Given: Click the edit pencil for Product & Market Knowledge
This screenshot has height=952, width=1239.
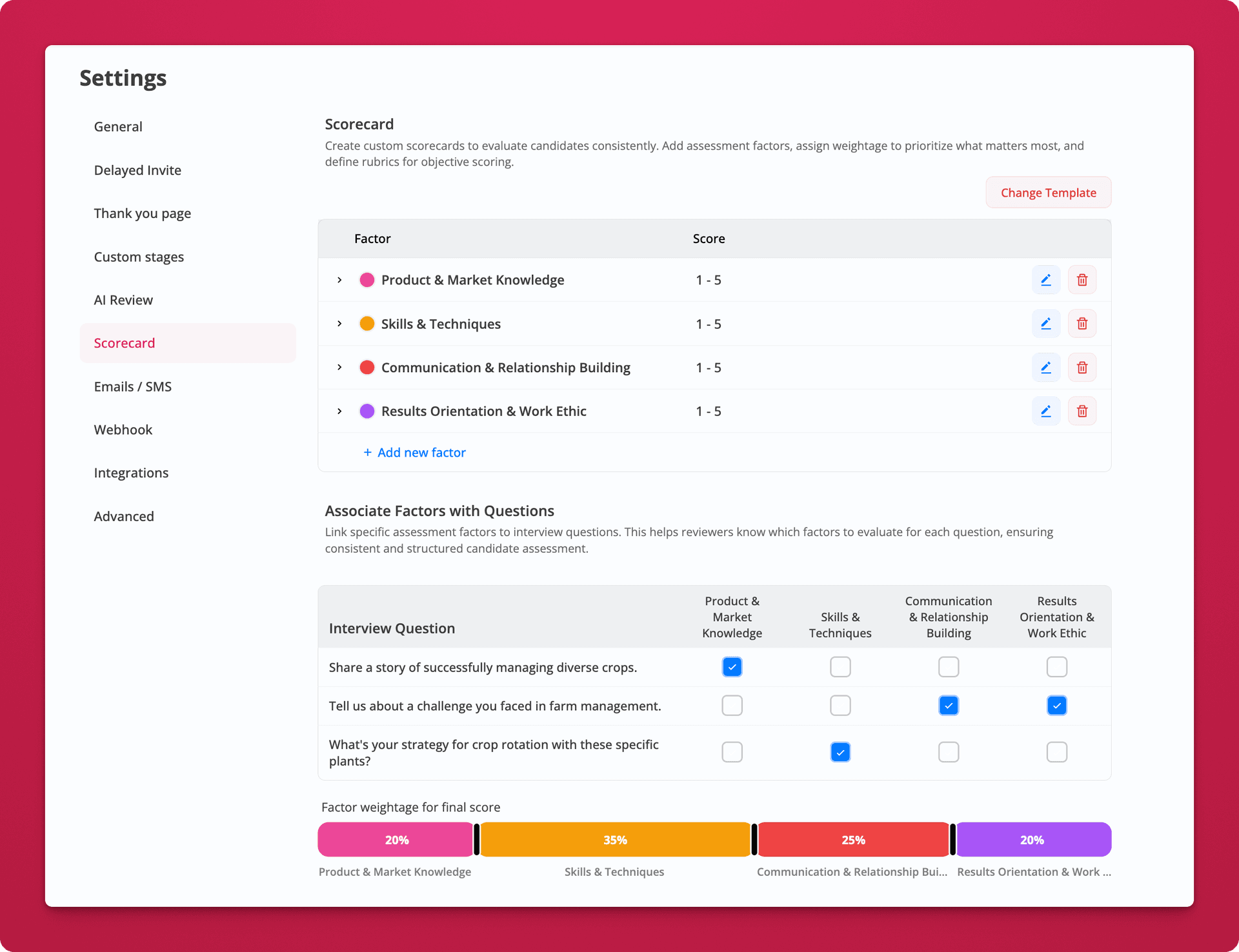Looking at the screenshot, I should (x=1046, y=279).
